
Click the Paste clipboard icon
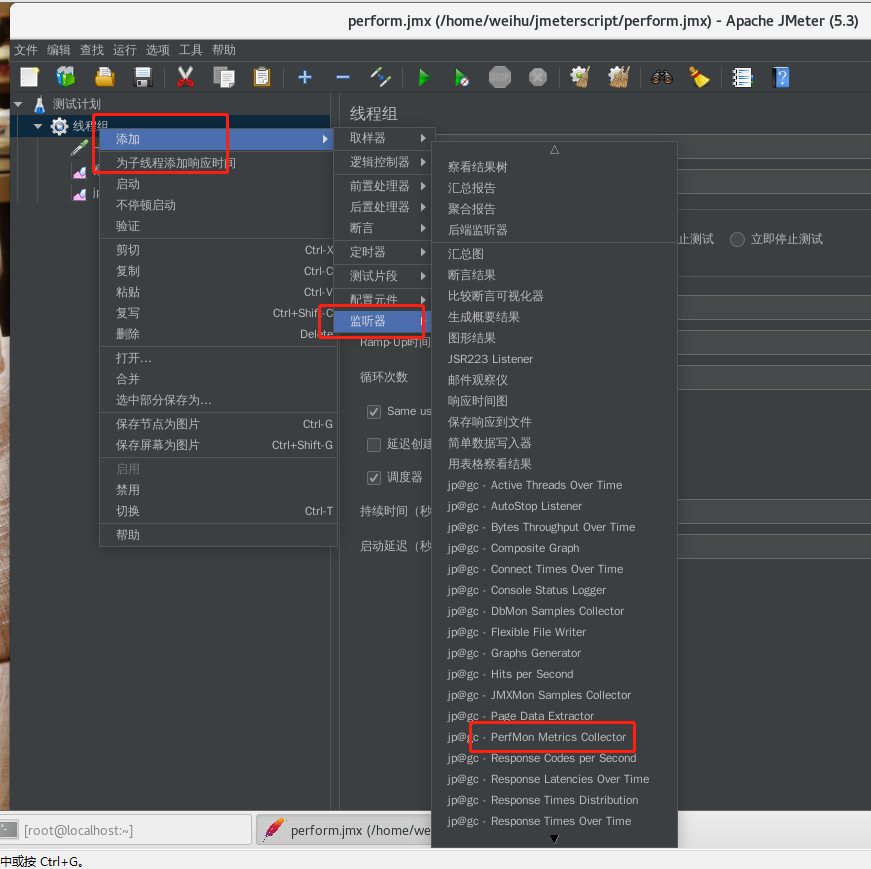coord(262,77)
